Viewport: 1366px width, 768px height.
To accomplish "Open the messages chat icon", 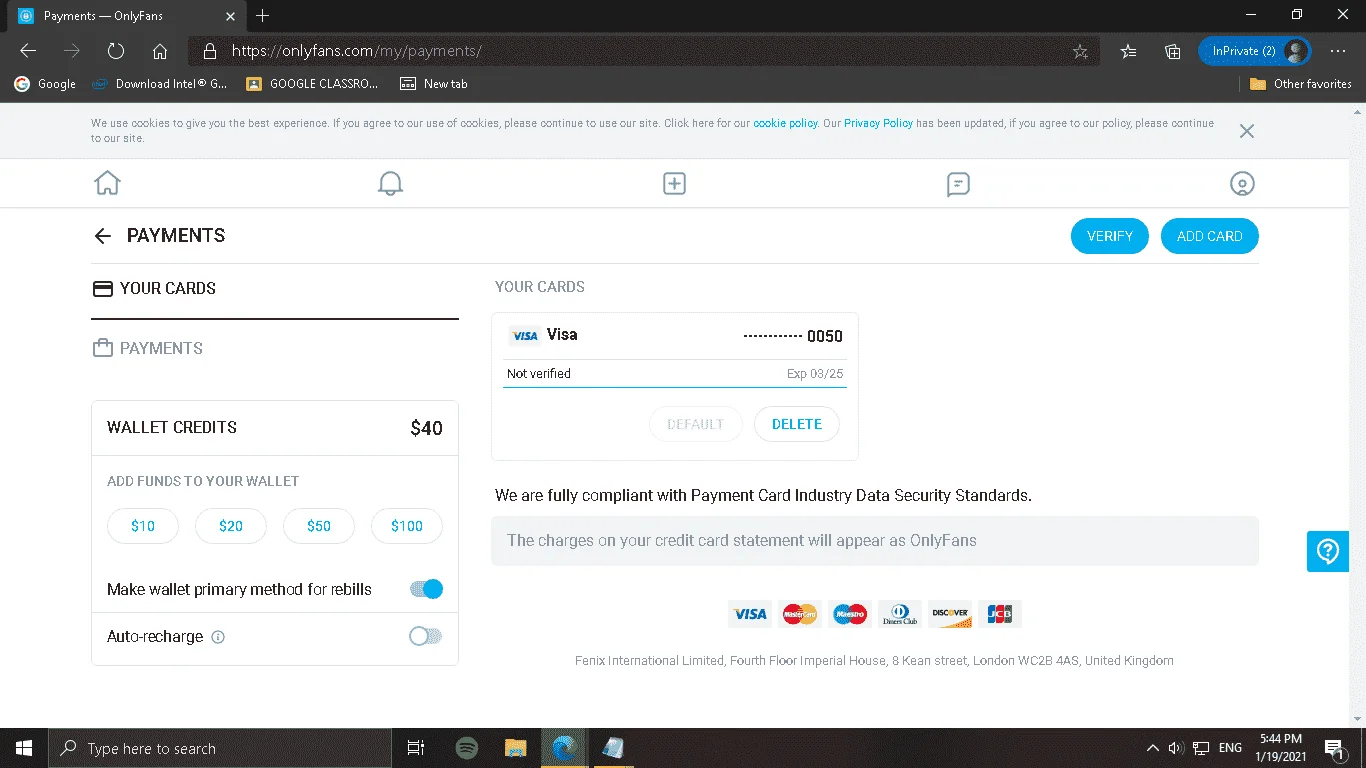I will (x=958, y=184).
